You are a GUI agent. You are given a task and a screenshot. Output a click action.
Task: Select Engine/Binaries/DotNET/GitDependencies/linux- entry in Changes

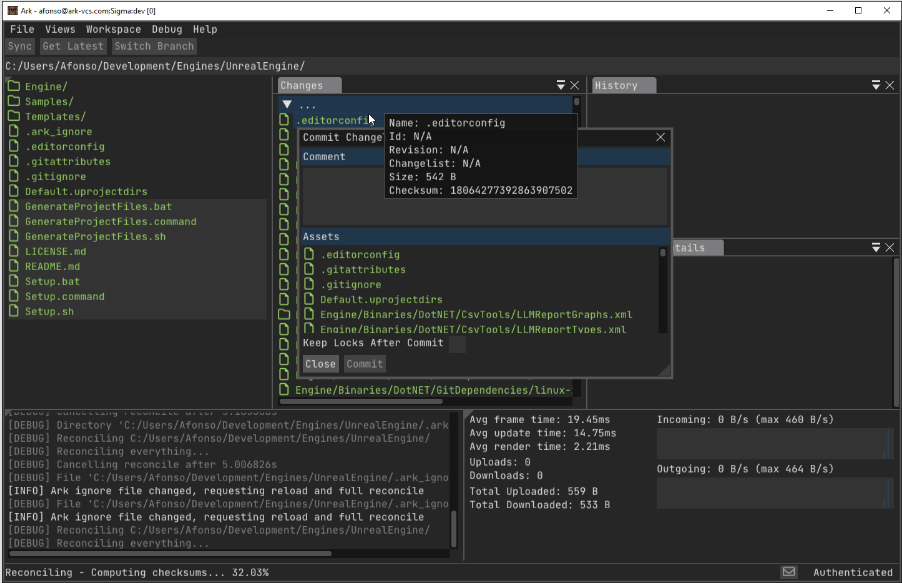434,390
